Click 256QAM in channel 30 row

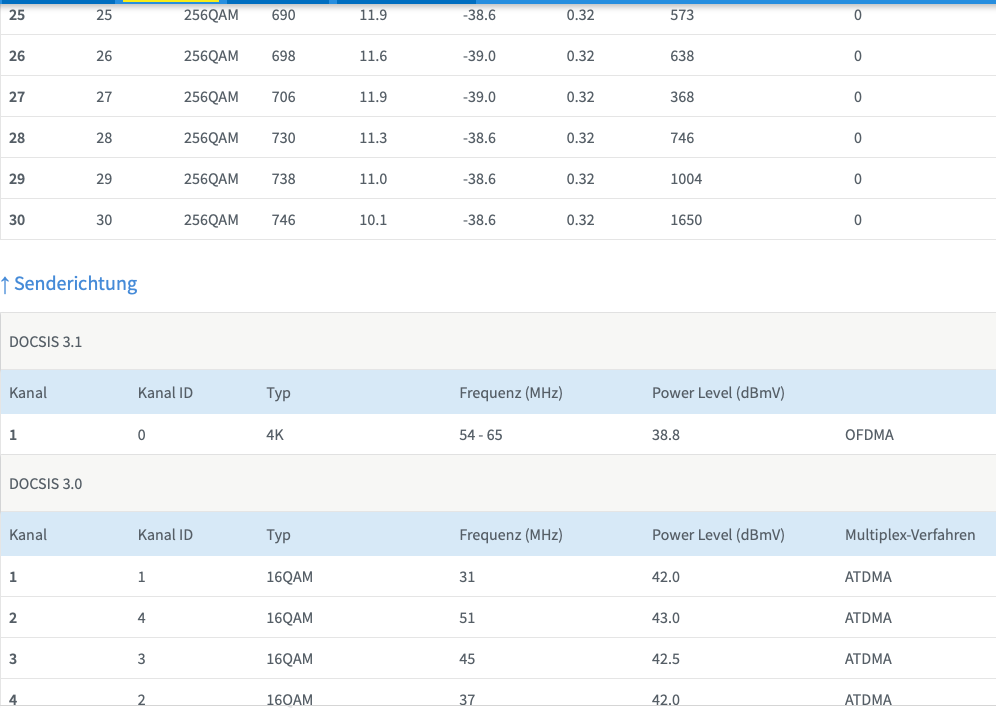pos(211,220)
